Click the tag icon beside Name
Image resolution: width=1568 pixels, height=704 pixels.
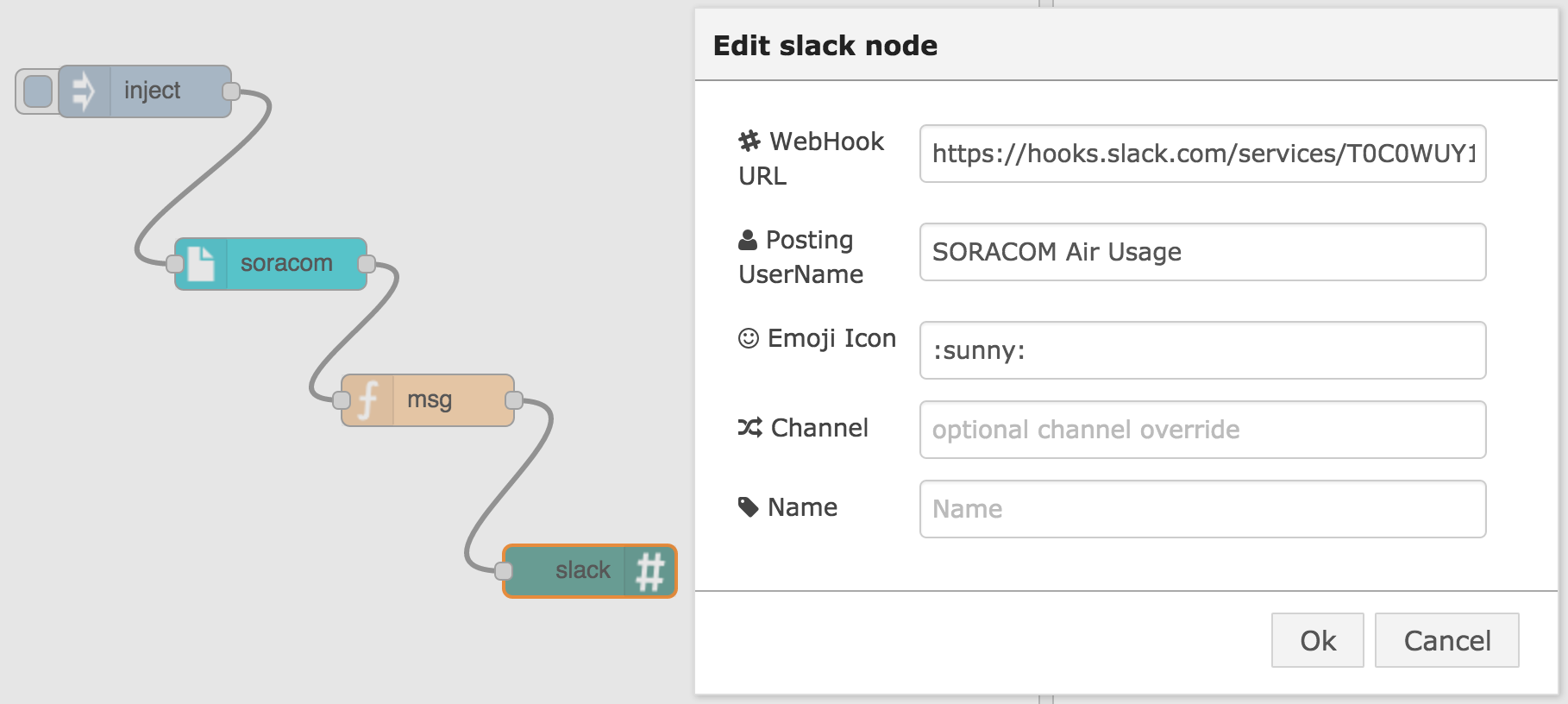tap(749, 507)
